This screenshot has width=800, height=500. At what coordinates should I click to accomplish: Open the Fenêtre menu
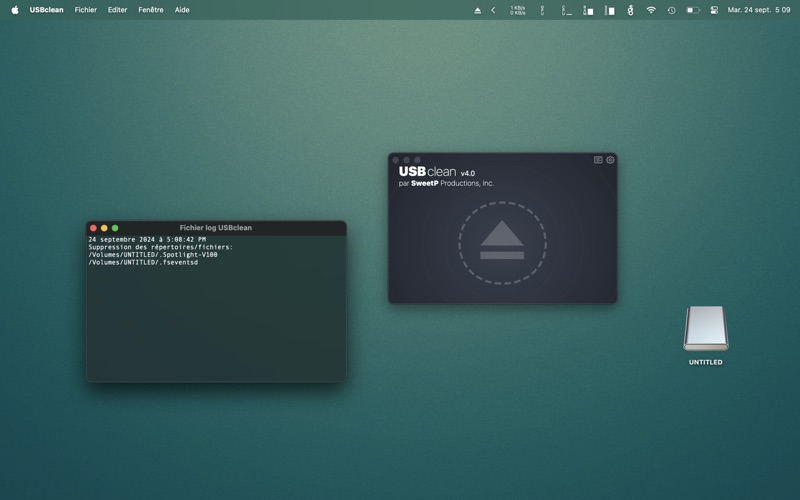coord(151,10)
